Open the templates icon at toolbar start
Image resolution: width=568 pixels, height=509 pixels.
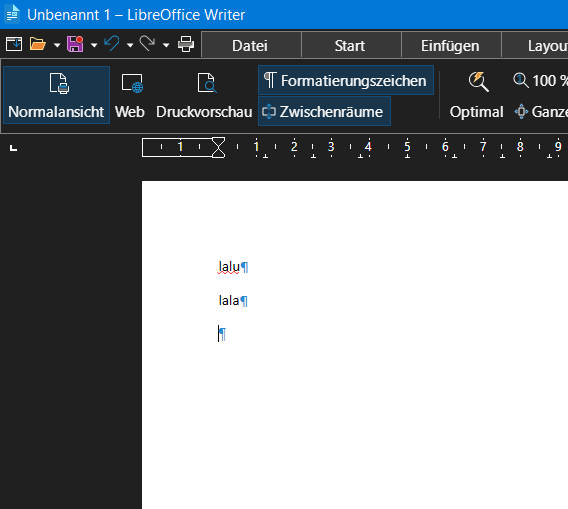coord(14,44)
